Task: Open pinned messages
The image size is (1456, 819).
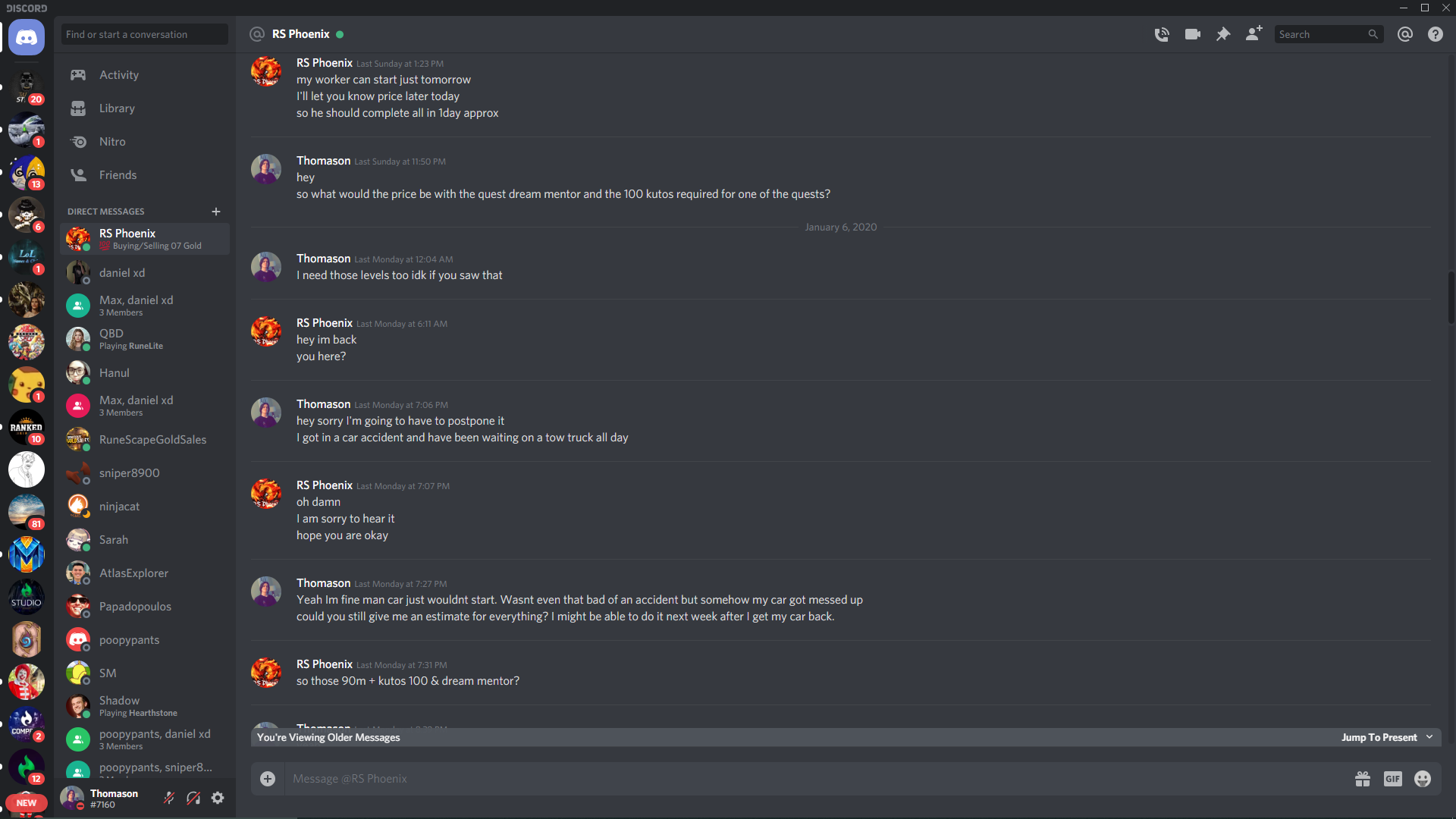Action: coord(1223,34)
